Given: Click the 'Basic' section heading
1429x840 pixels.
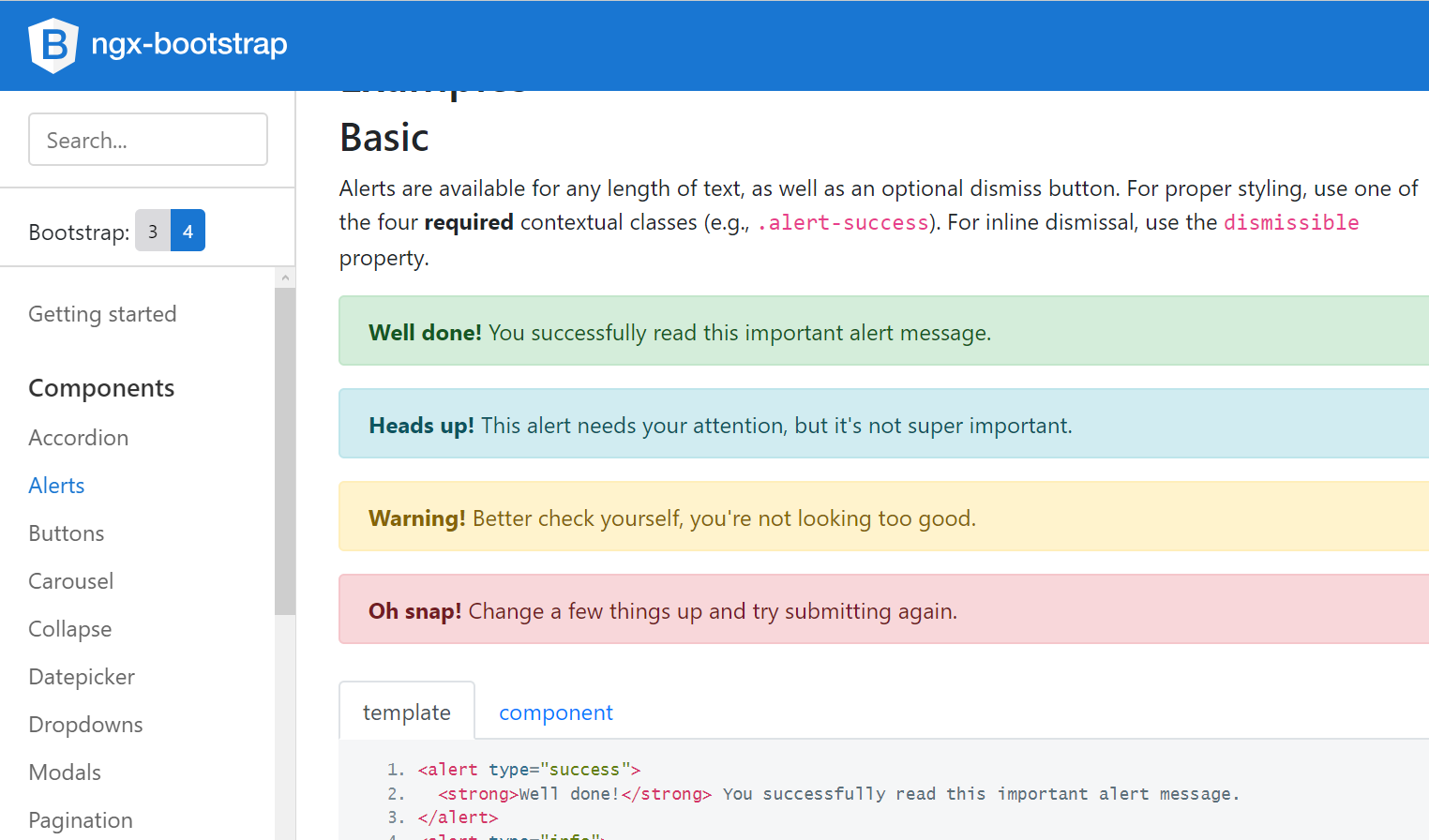Looking at the screenshot, I should pyautogui.click(x=384, y=138).
